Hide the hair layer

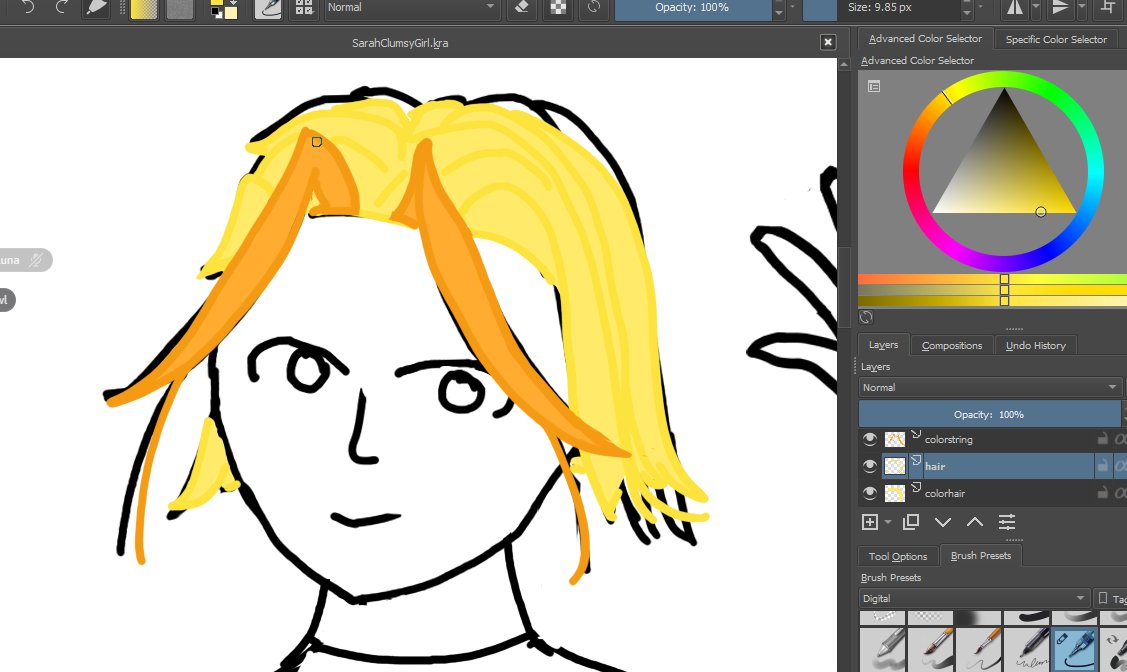coord(870,466)
